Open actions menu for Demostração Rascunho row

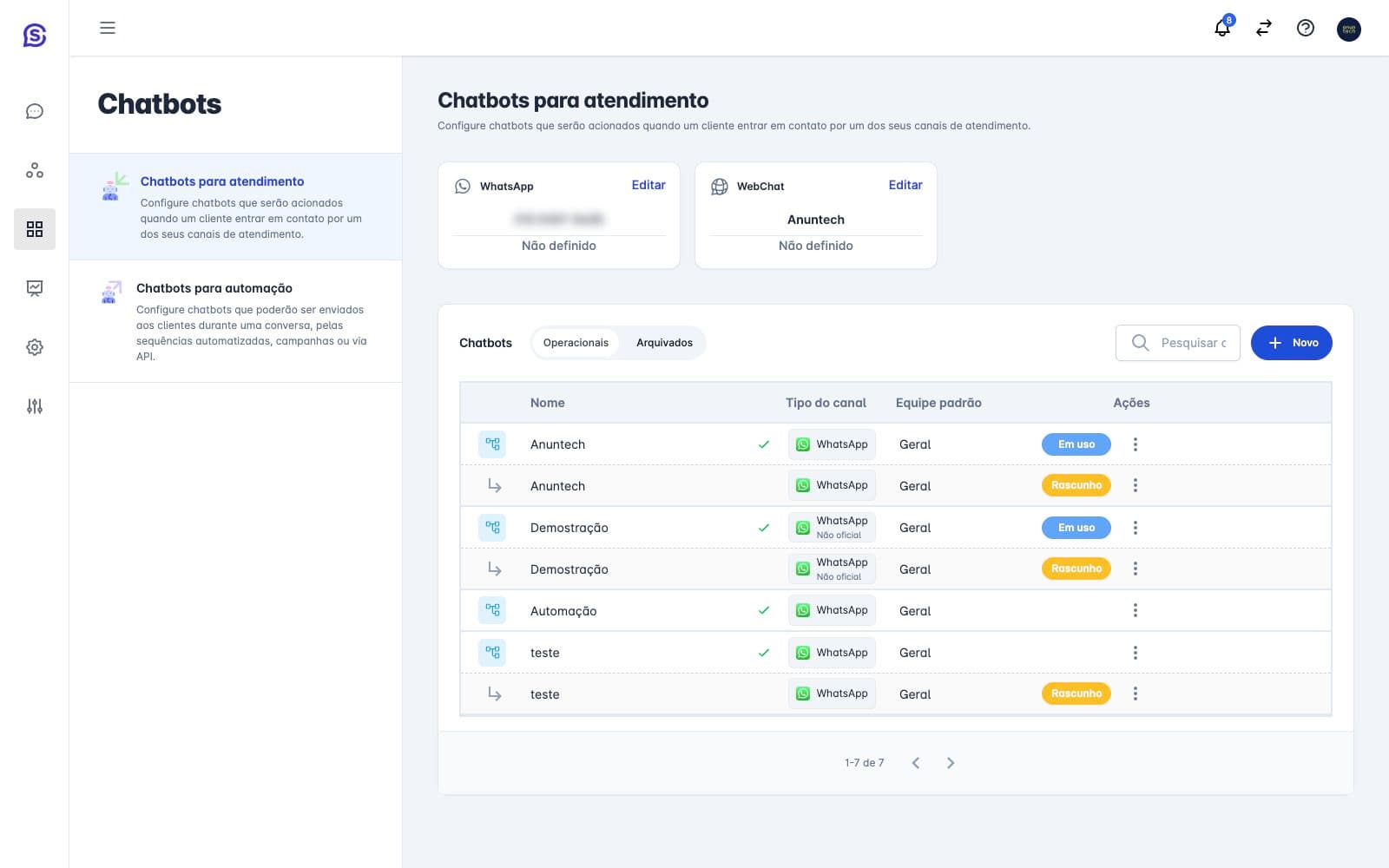[x=1135, y=569]
